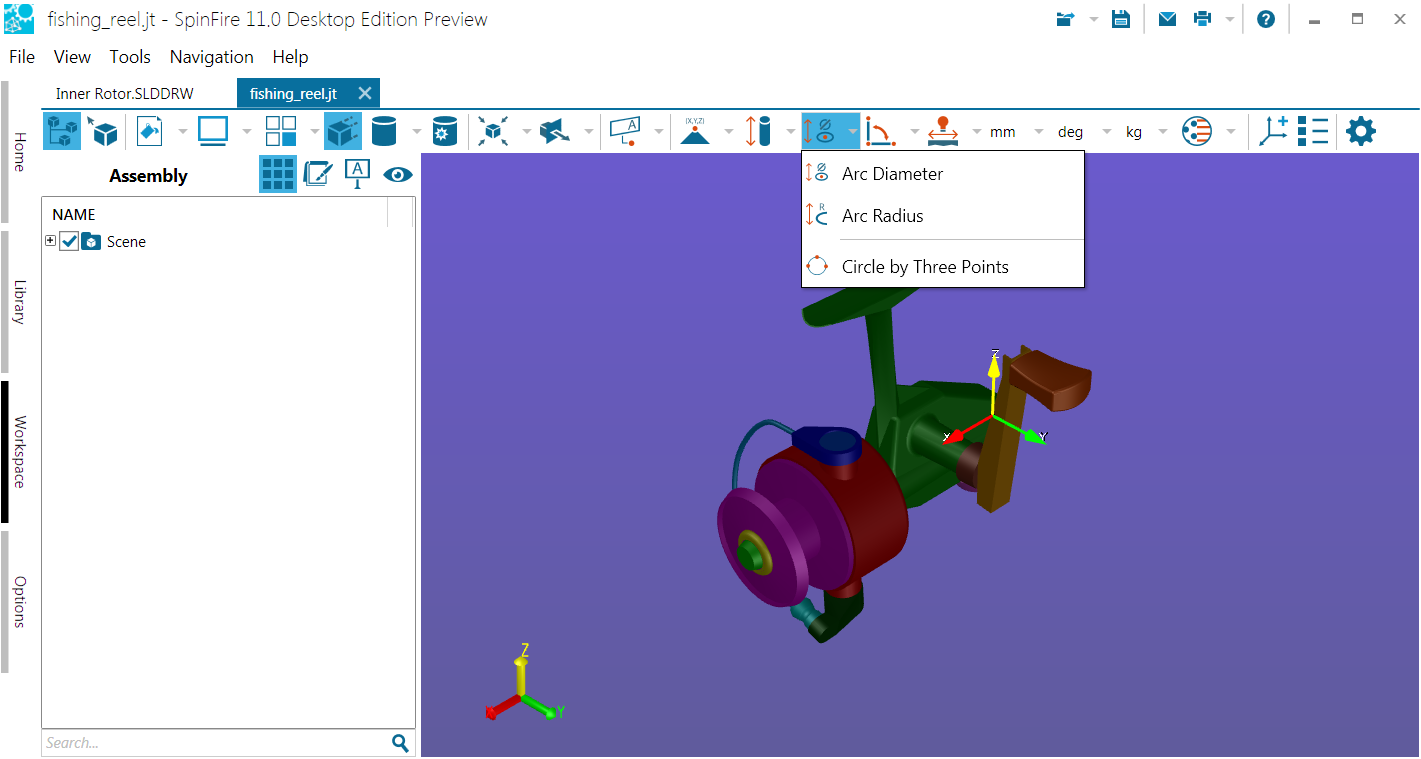
Task: Toggle the eye visibility icon in Assembly panel
Action: click(x=398, y=174)
